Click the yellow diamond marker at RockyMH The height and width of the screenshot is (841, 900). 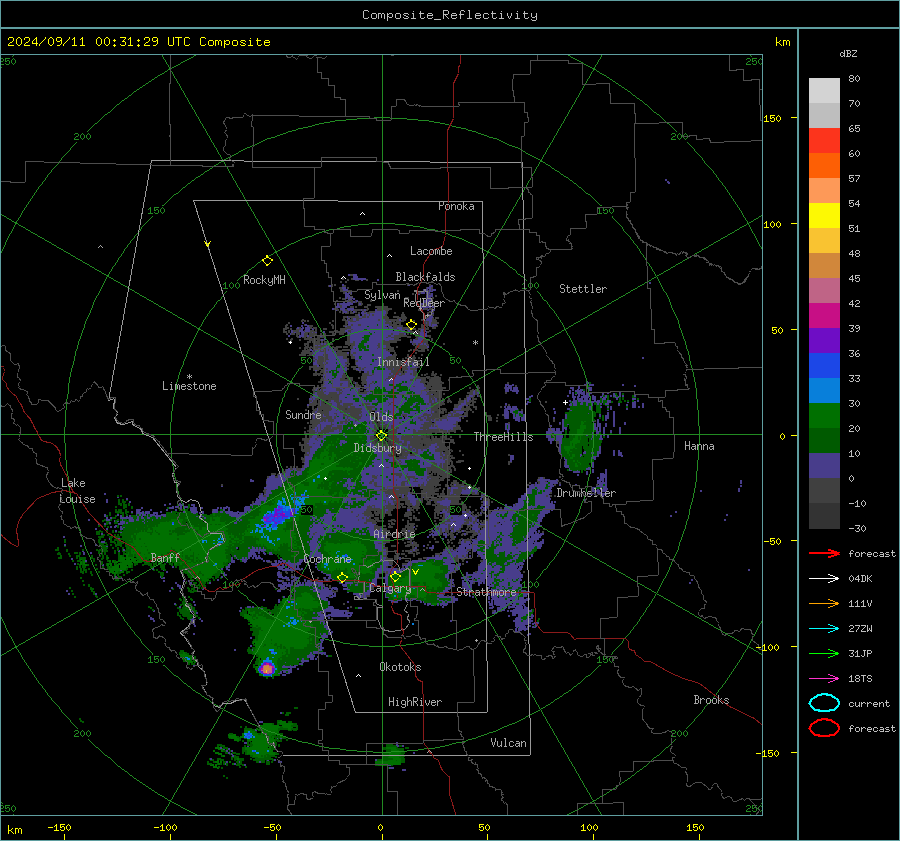click(x=267, y=261)
